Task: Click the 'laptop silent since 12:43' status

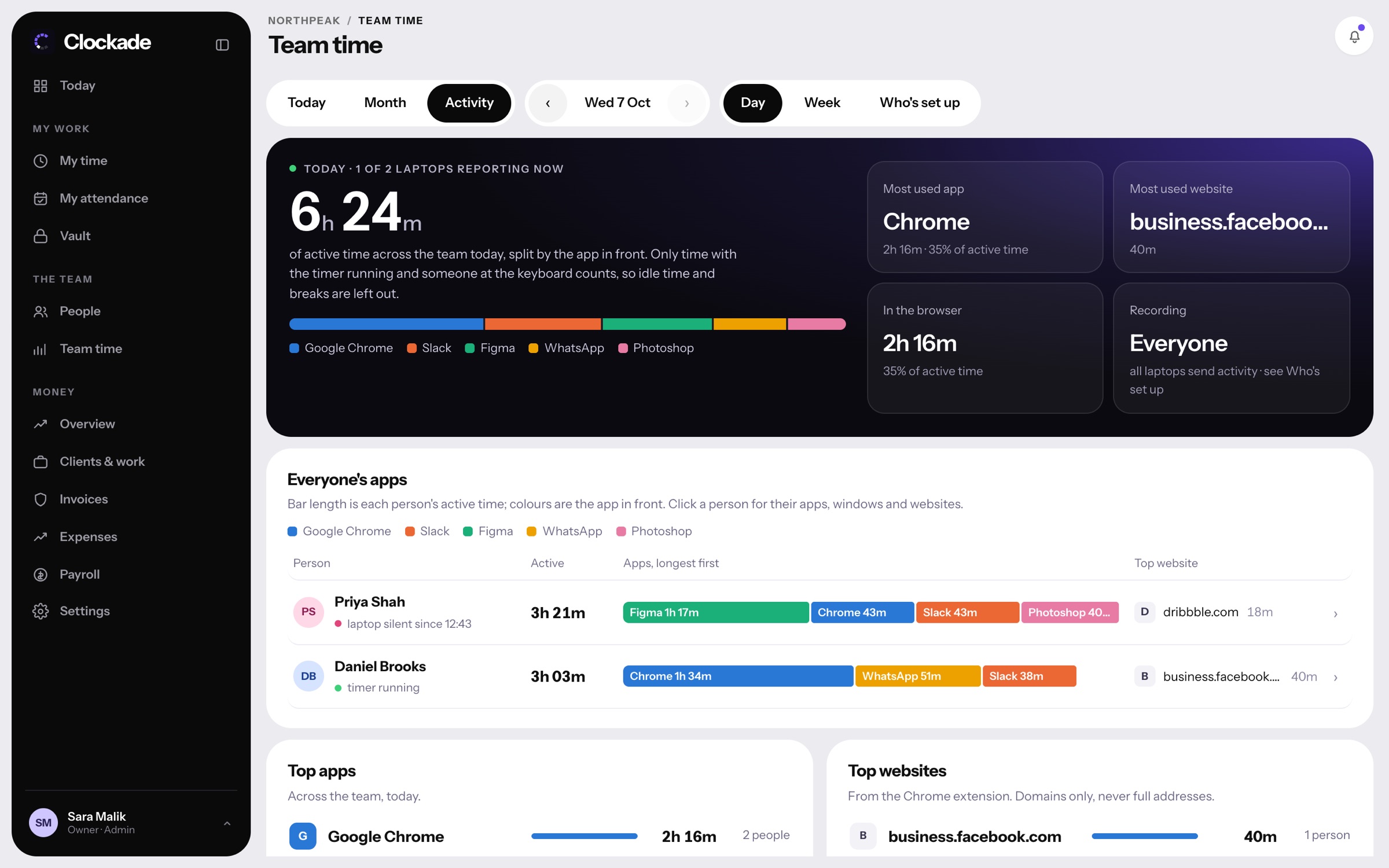Action: tap(403, 624)
